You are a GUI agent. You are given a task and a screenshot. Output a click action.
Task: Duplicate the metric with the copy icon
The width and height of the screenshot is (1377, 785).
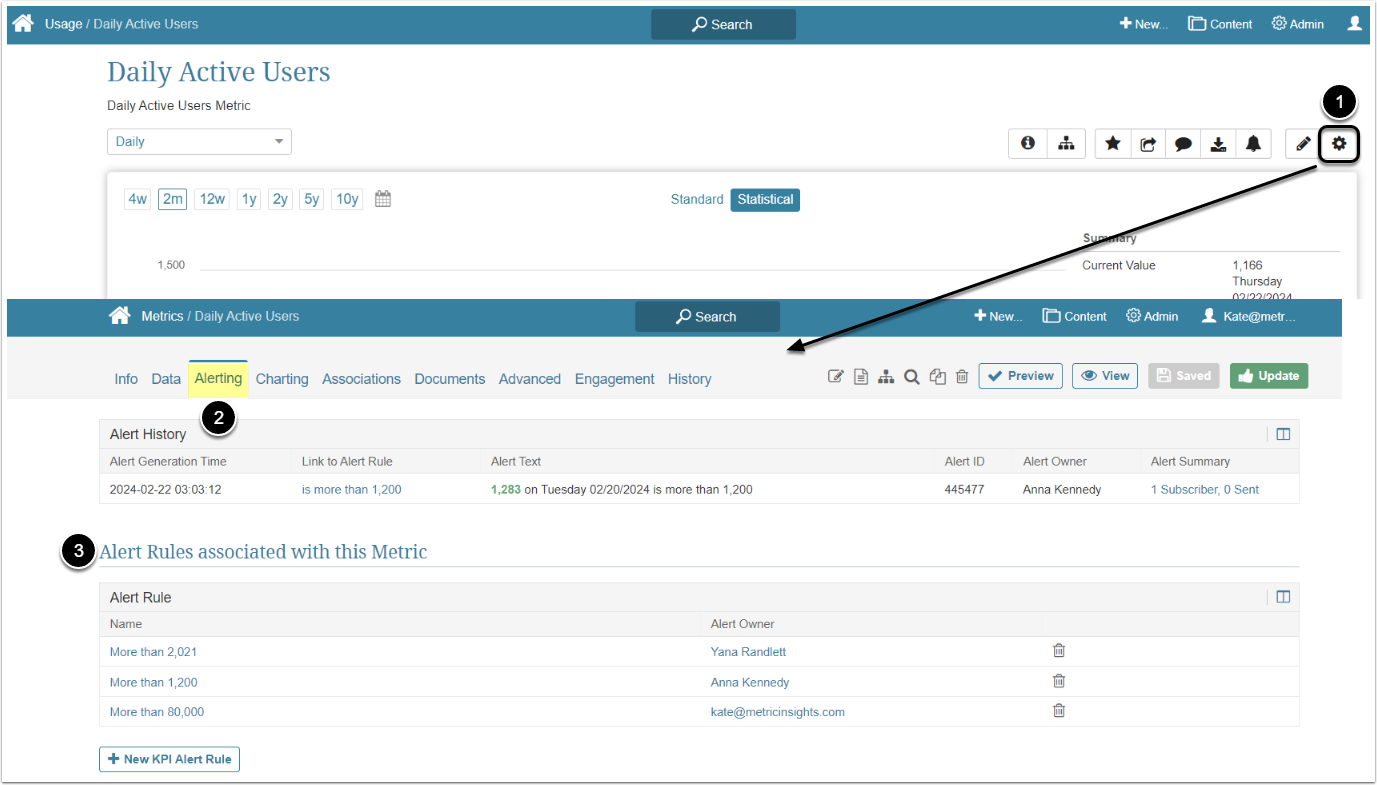[937, 376]
